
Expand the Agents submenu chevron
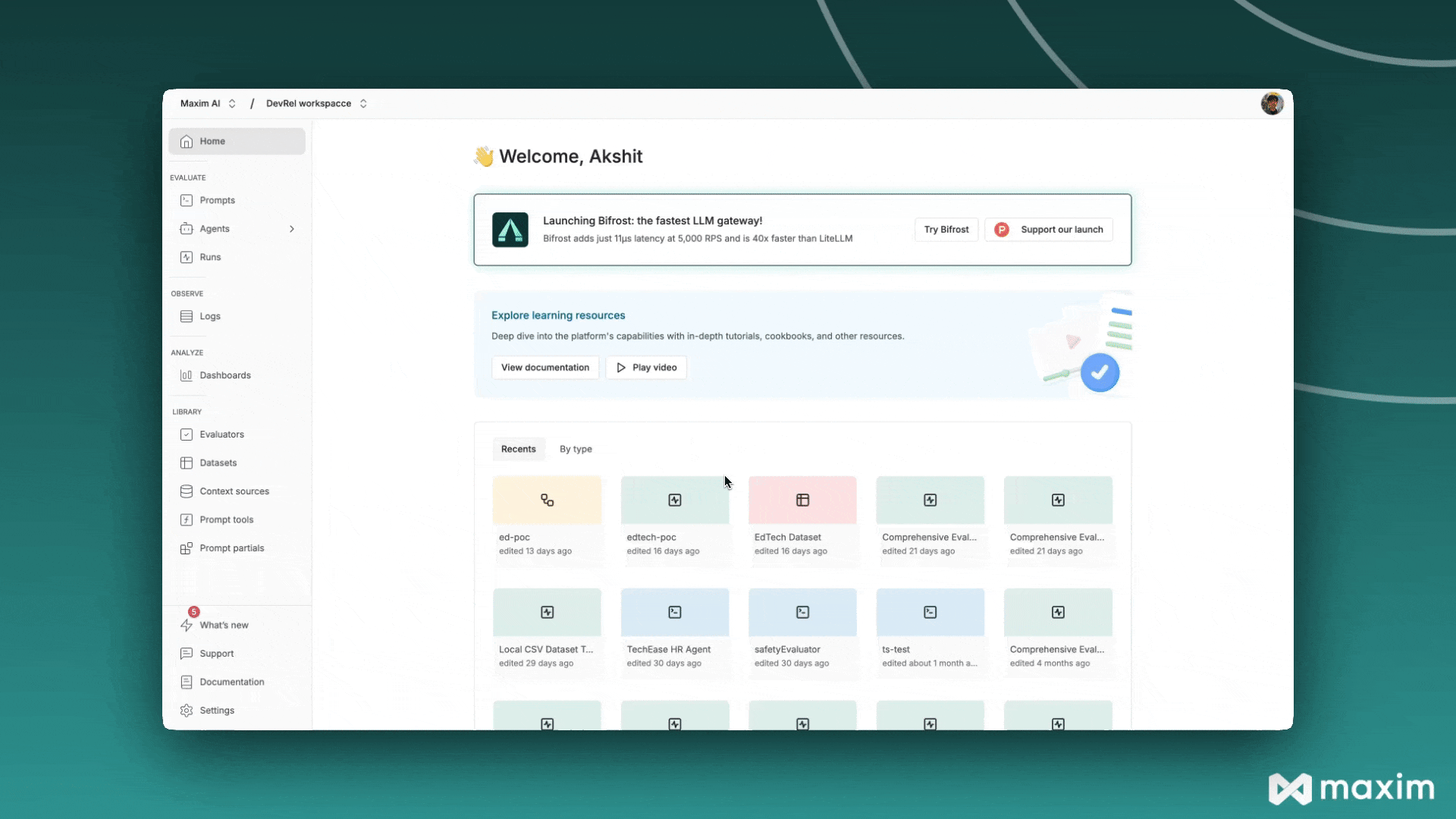(x=292, y=229)
